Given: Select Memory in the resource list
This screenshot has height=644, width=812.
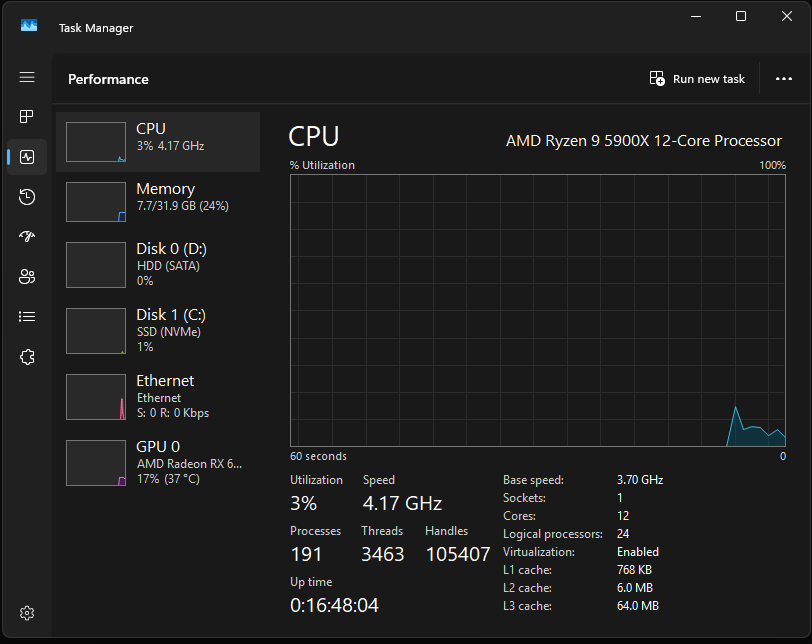Looking at the screenshot, I should tap(158, 202).
